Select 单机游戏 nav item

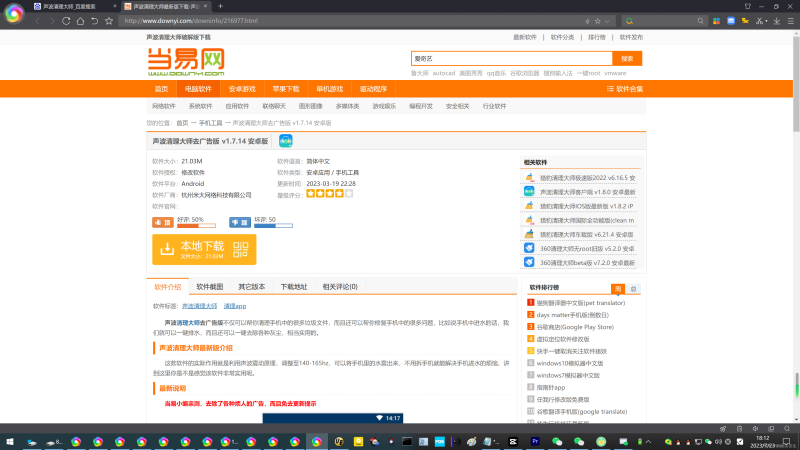pyautogui.click(x=330, y=89)
